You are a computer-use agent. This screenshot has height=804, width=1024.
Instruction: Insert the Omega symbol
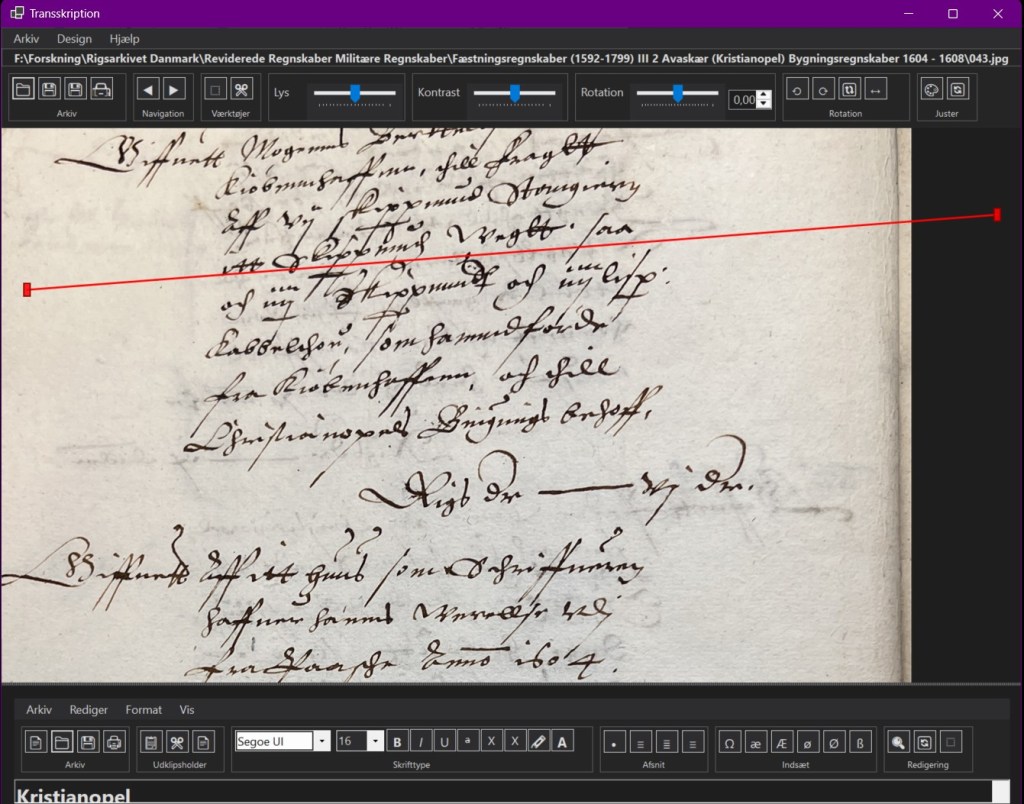pyautogui.click(x=730, y=742)
